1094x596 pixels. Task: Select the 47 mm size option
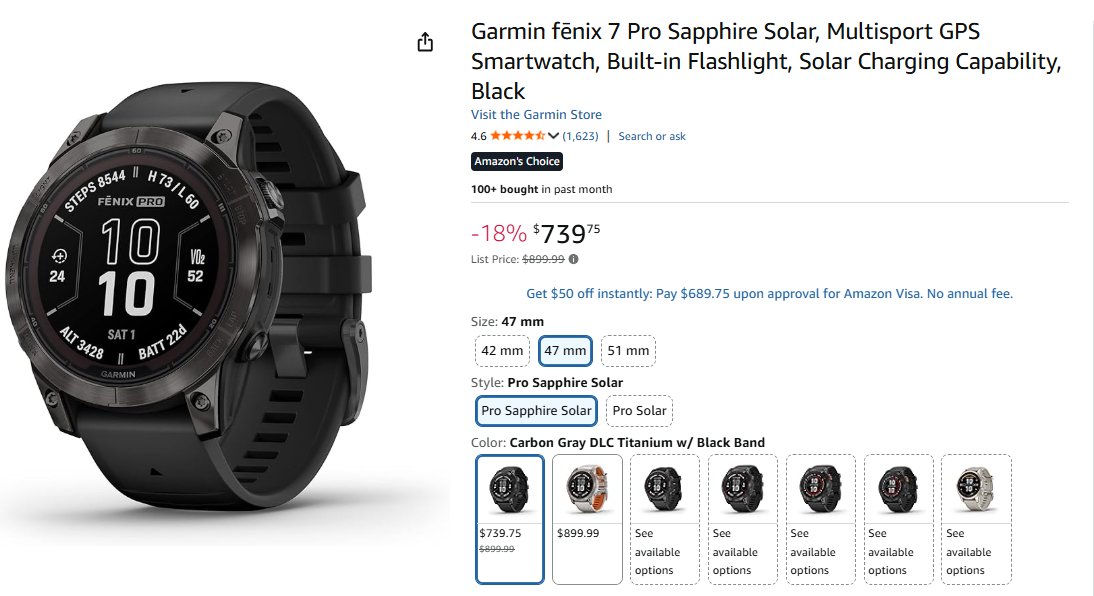pos(565,351)
